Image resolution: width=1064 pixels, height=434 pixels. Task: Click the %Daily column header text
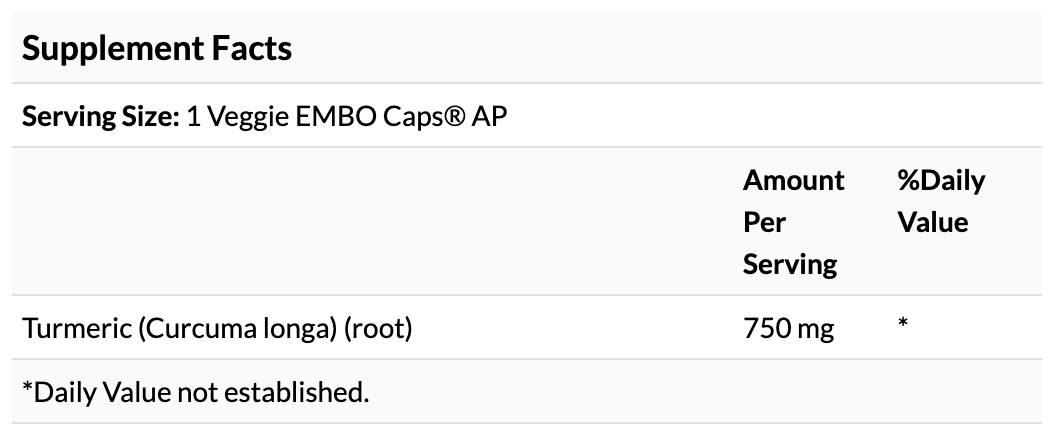[x=940, y=181]
